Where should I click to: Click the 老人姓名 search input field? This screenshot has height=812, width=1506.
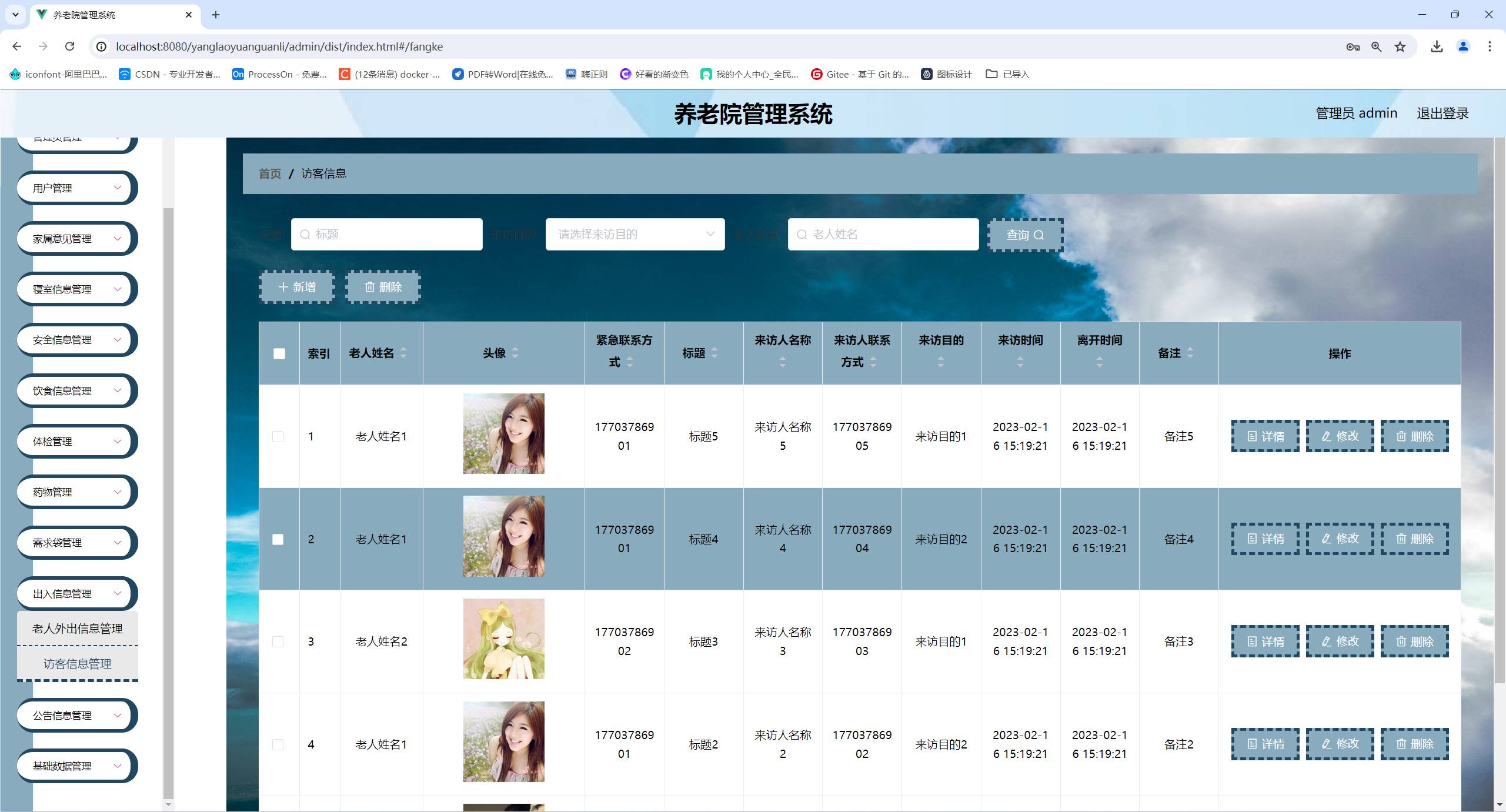pyautogui.click(x=882, y=234)
